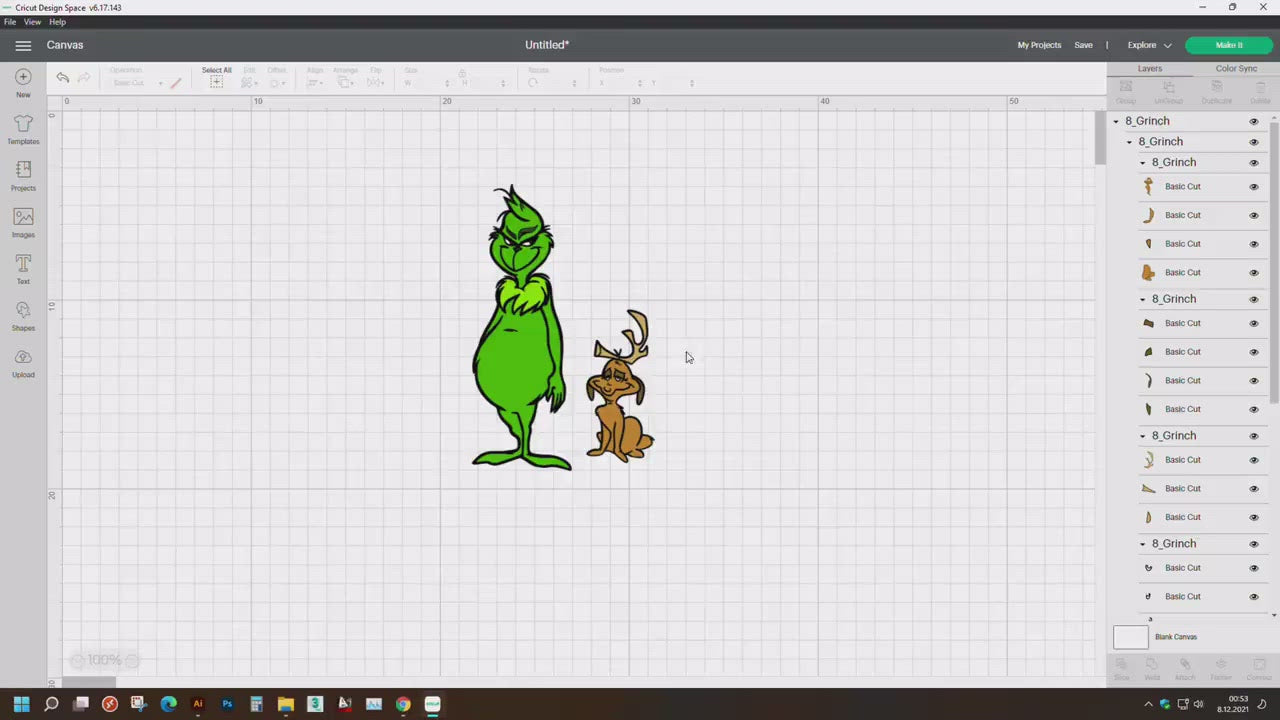Open the Align dropdown
Viewport: 1280px width, 720px height.
point(314,83)
